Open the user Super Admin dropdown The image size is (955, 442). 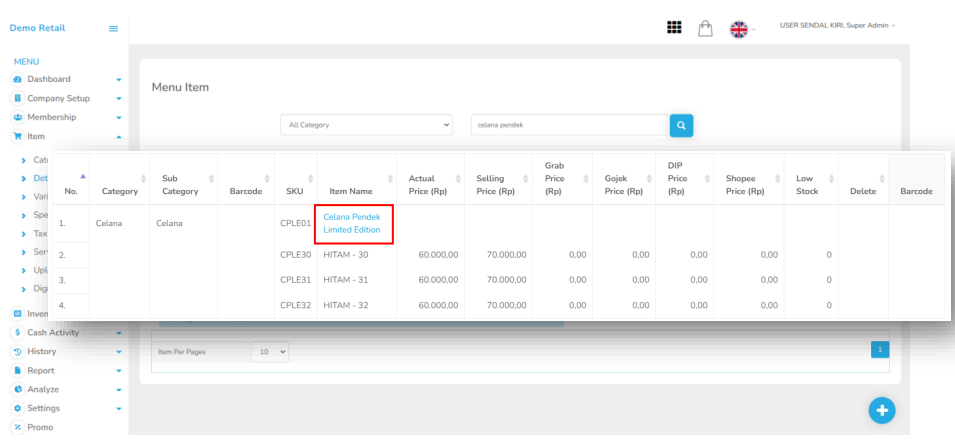click(838, 25)
